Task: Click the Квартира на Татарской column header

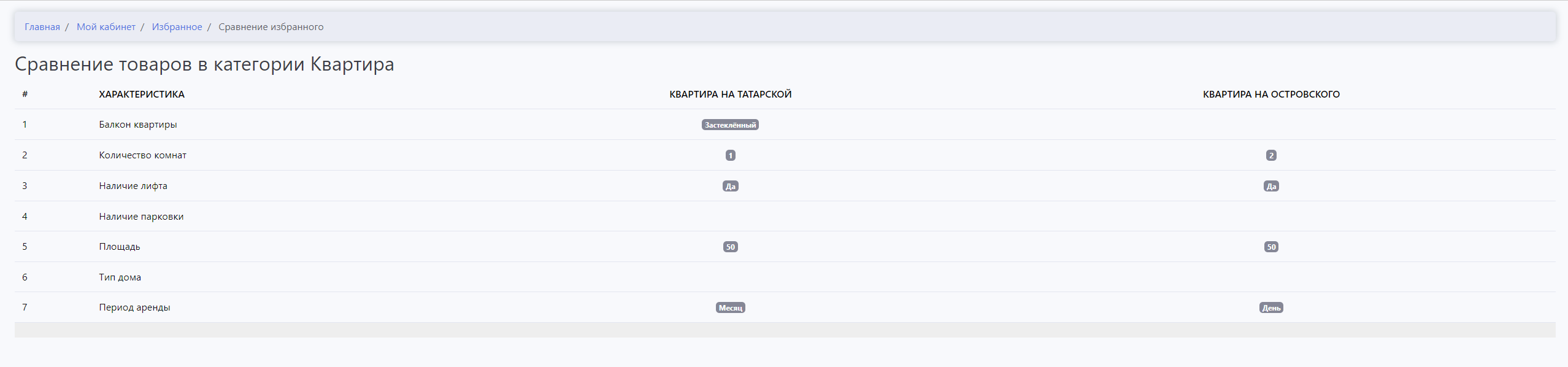Action: pyautogui.click(x=730, y=95)
